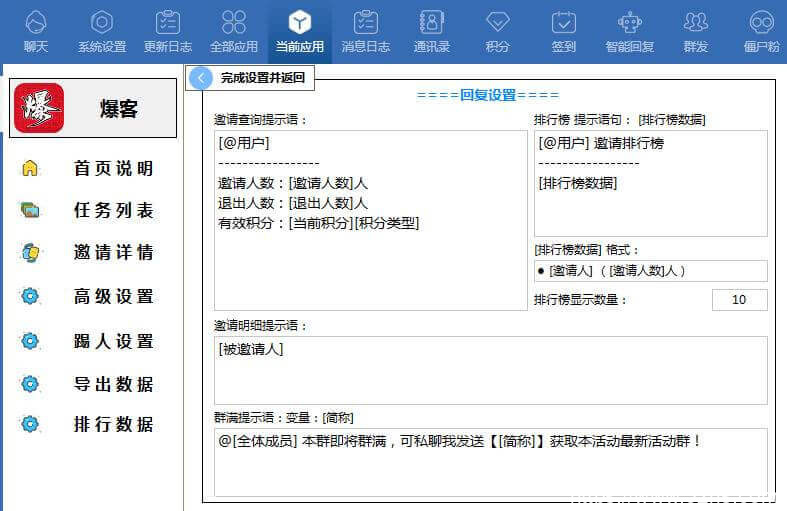Screen dimensions: 787x511
Task: Select 踢人设置 in the sidebar
Action: click(112, 341)
